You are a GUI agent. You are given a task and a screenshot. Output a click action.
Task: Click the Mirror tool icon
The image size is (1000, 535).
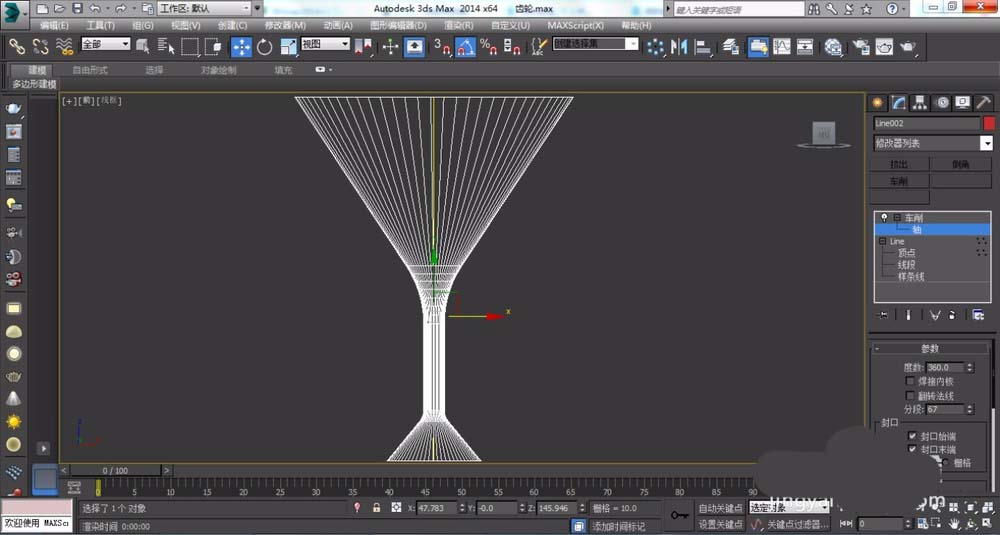[681, 46]
